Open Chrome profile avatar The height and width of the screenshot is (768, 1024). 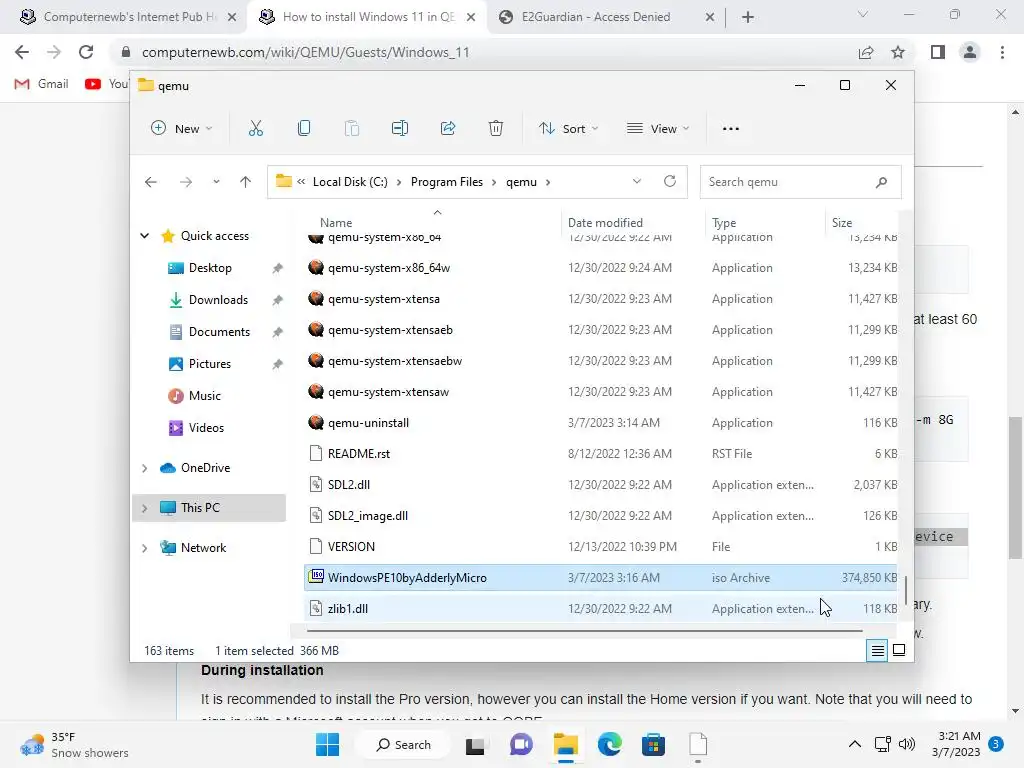(970, 52)
